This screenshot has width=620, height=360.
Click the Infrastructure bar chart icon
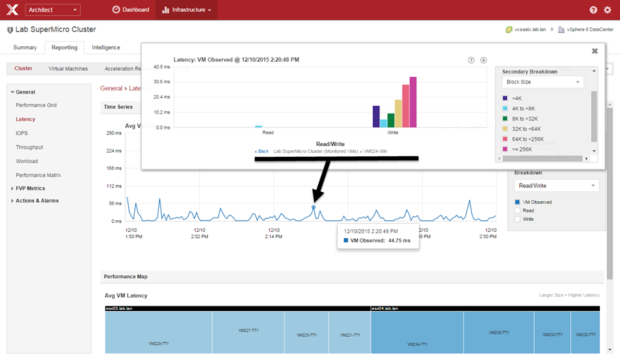166,10
